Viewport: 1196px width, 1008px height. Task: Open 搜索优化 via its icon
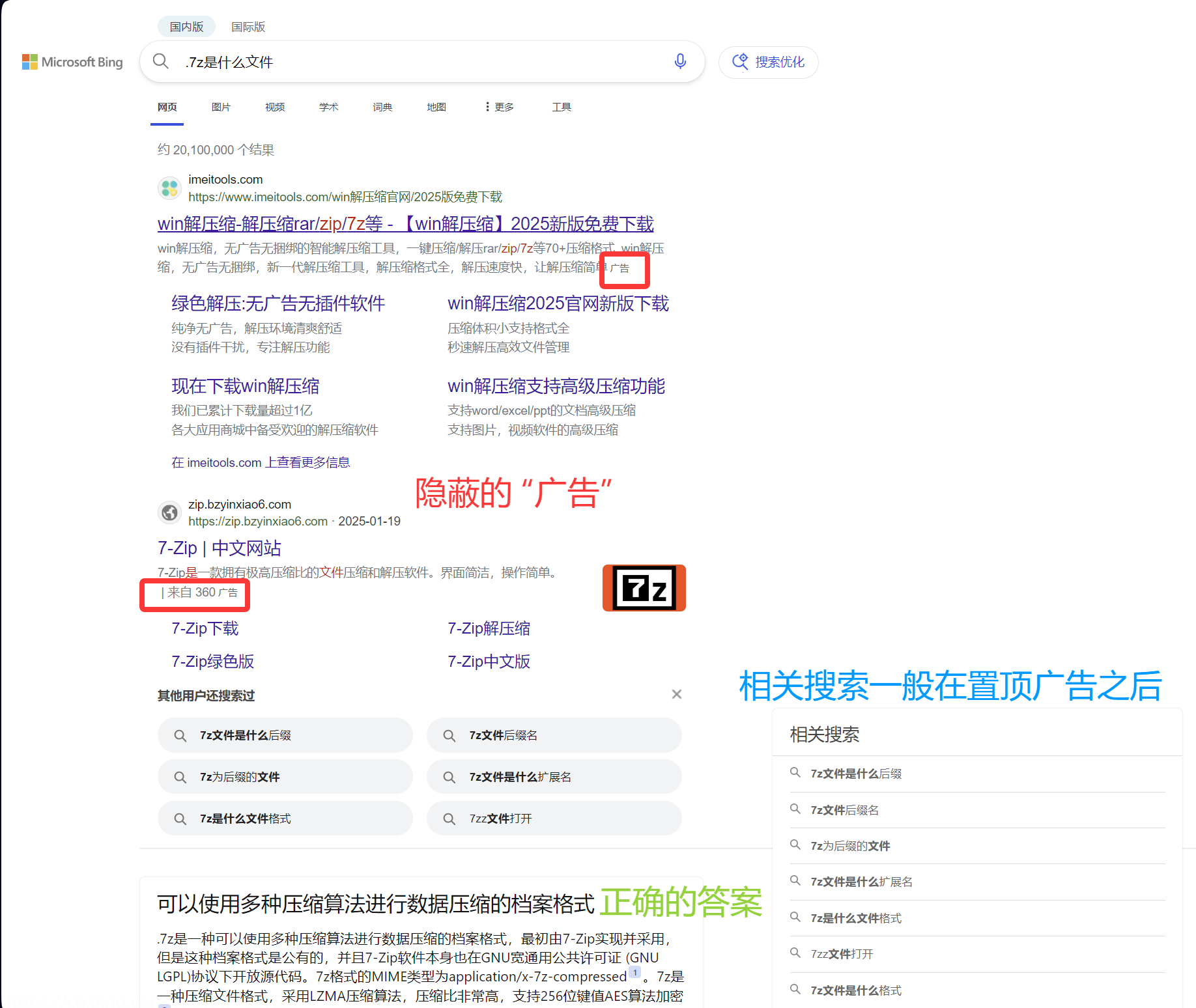(x=741, y=62)
